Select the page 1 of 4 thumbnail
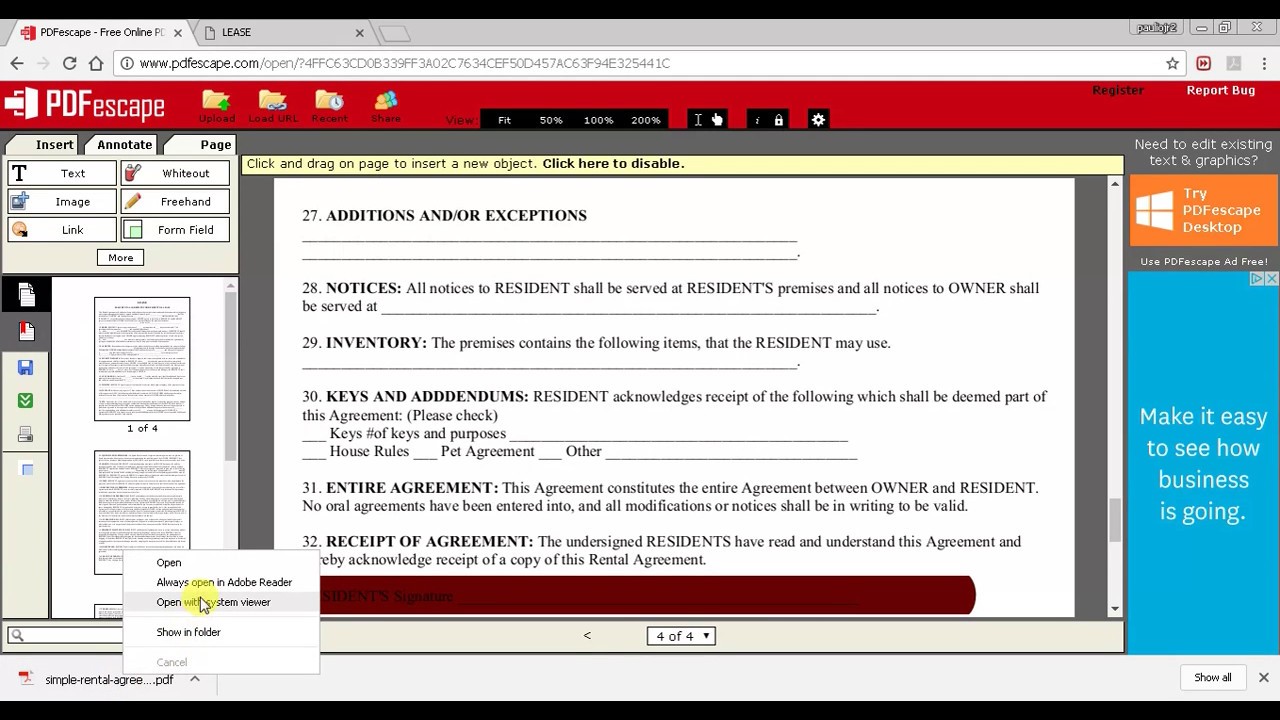1280x720 pixels. click(x=142, y=359)
